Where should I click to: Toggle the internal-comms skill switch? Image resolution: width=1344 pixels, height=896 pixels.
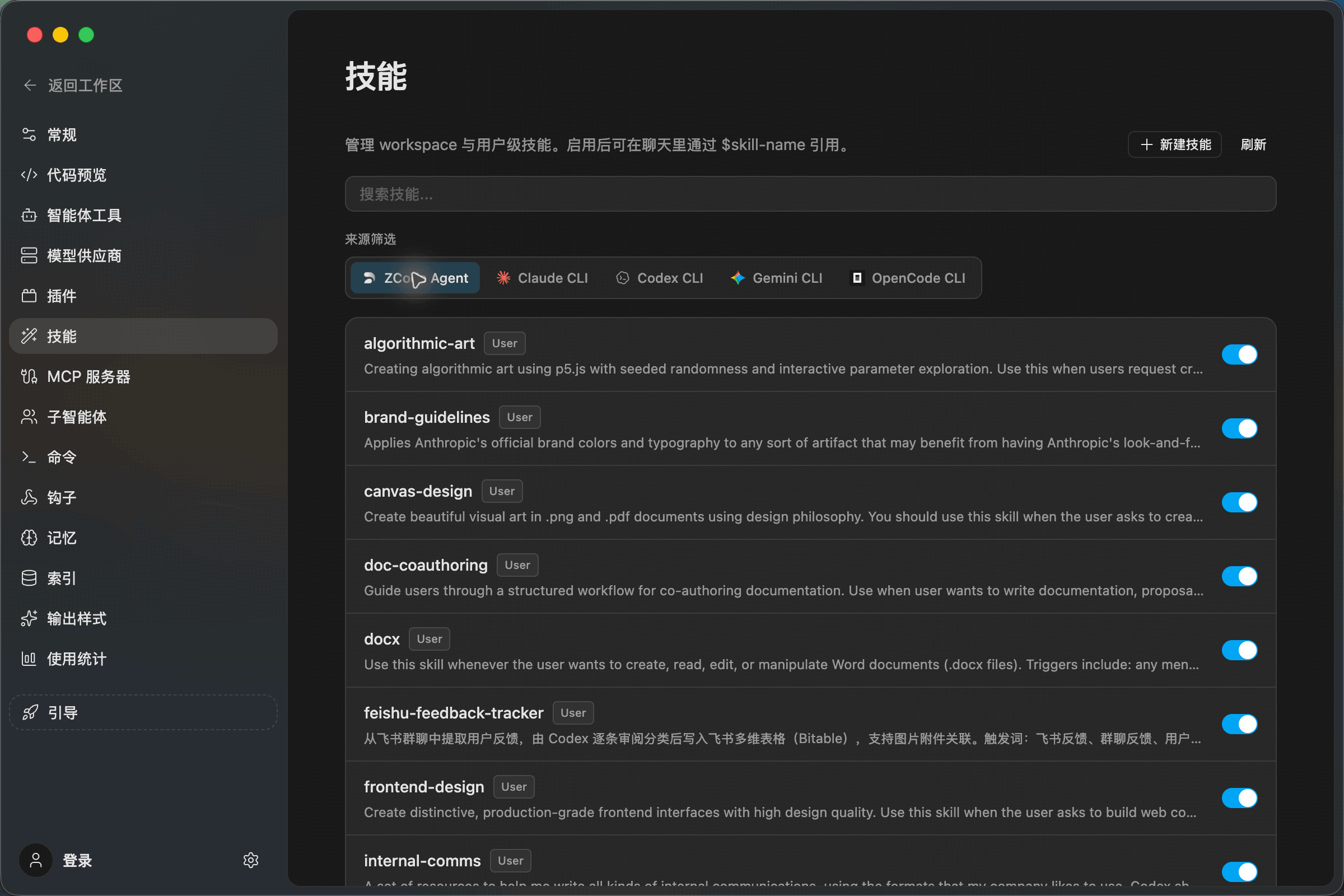[x=1239, y=871]
